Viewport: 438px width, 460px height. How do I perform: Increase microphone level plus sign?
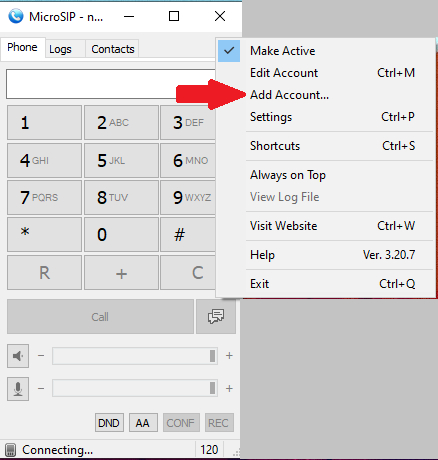click(229, 389)
